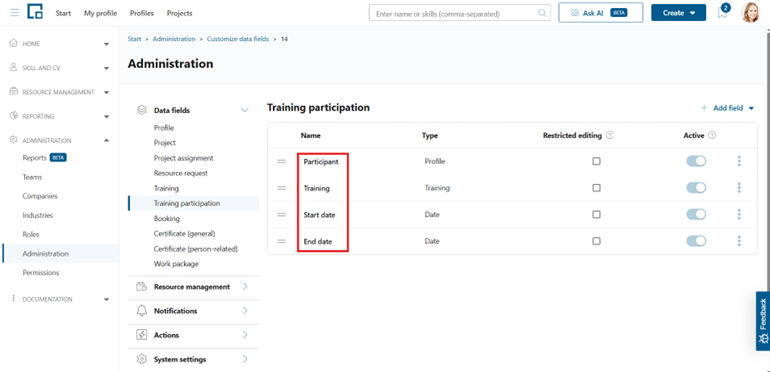The width and height of the screenshot is (770, 372).
Task: Toggle Active switch for Start date
Action: (x=696, y=214)
